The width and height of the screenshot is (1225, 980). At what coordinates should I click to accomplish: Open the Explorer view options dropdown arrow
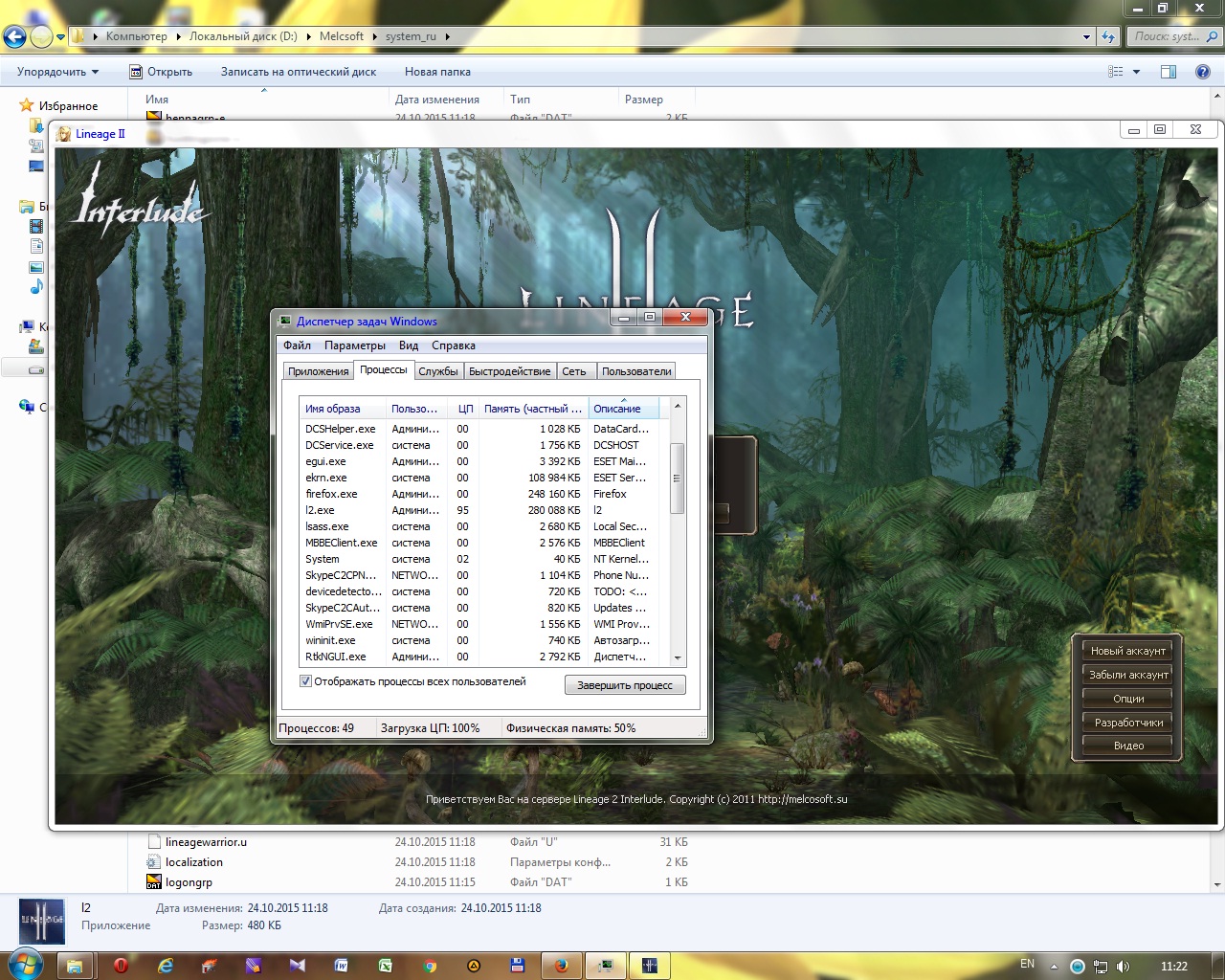(1137, 72)
